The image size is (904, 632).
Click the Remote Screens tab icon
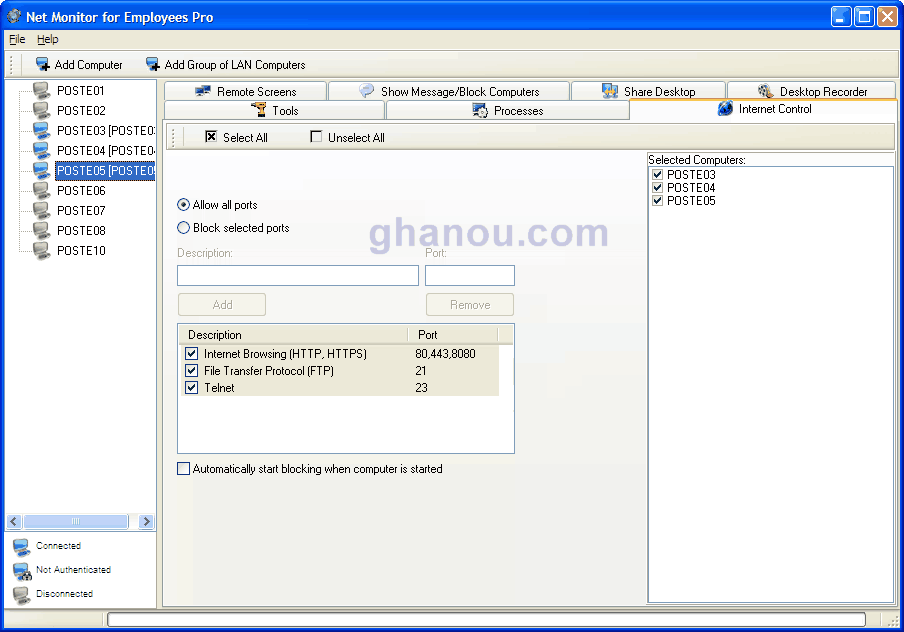pos(203,91)
